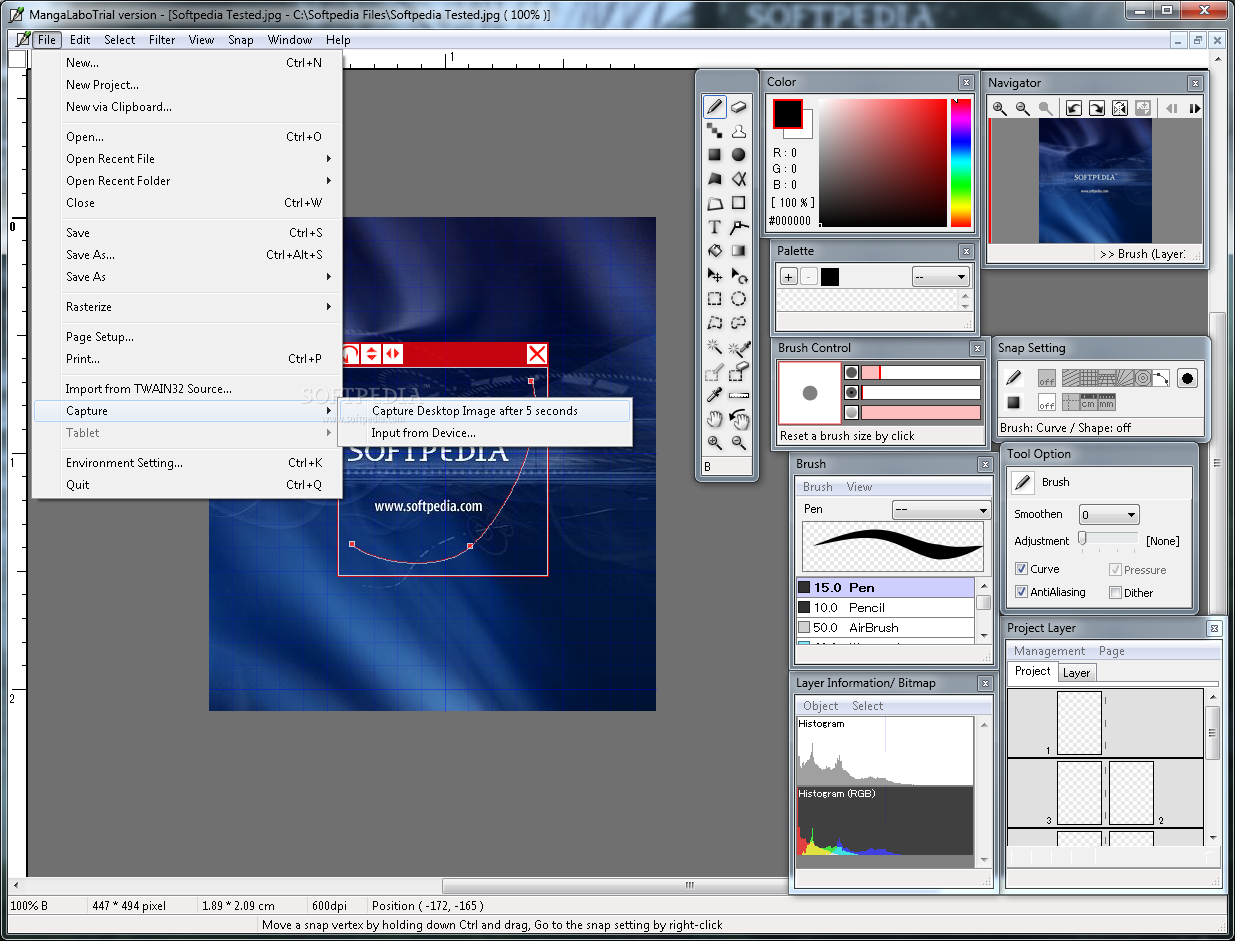Switch to the Layer tab

[1076, 673]
